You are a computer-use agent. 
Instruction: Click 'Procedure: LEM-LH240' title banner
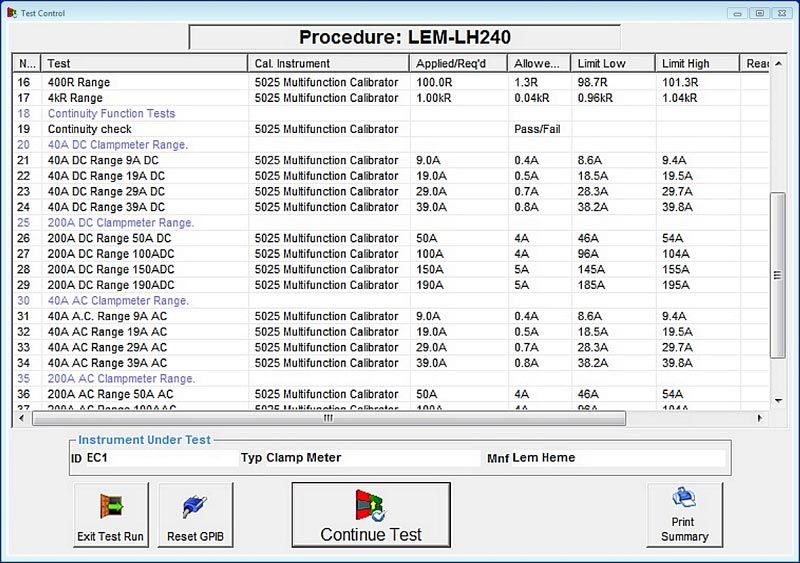(405, 37)
